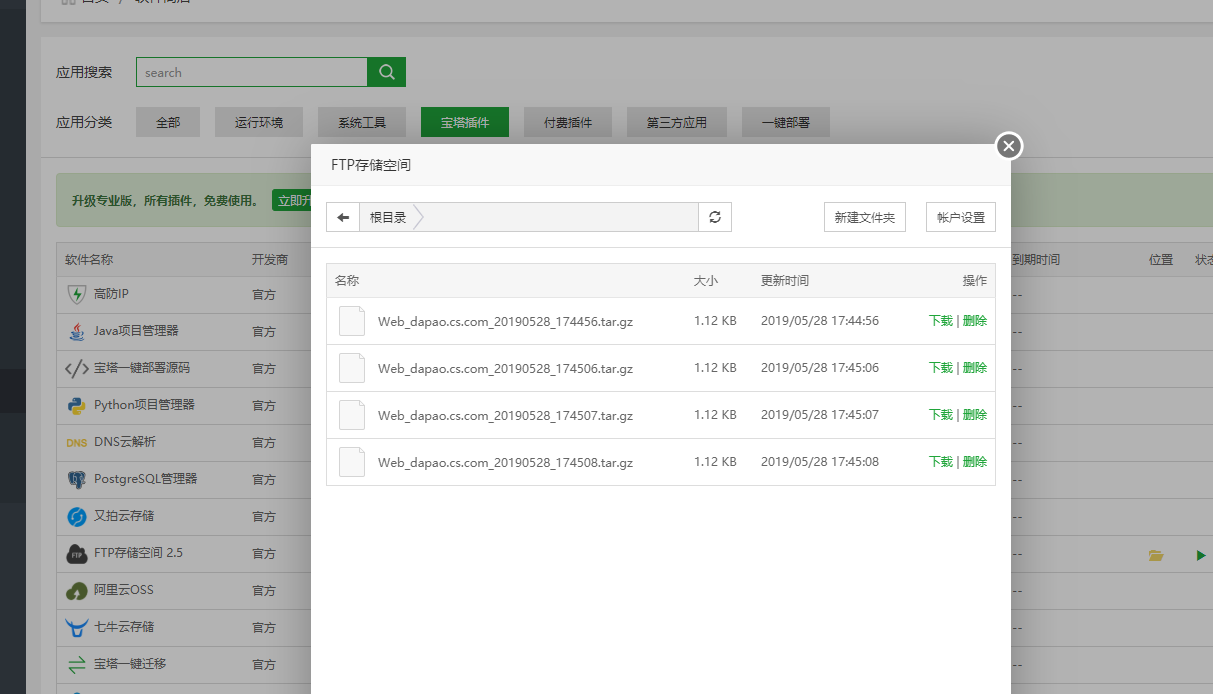Refresh the FTP file list
The width and height of the screenshot is (1213, 694).
(x=715, y=217)
